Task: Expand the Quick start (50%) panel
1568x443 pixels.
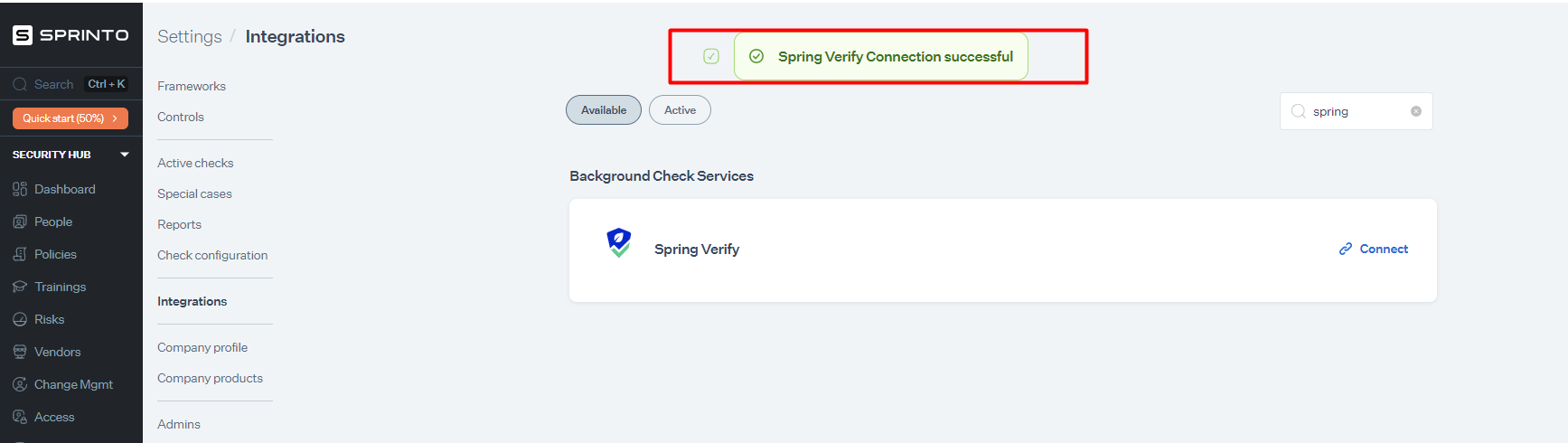Action: click(x=70, y=118)
